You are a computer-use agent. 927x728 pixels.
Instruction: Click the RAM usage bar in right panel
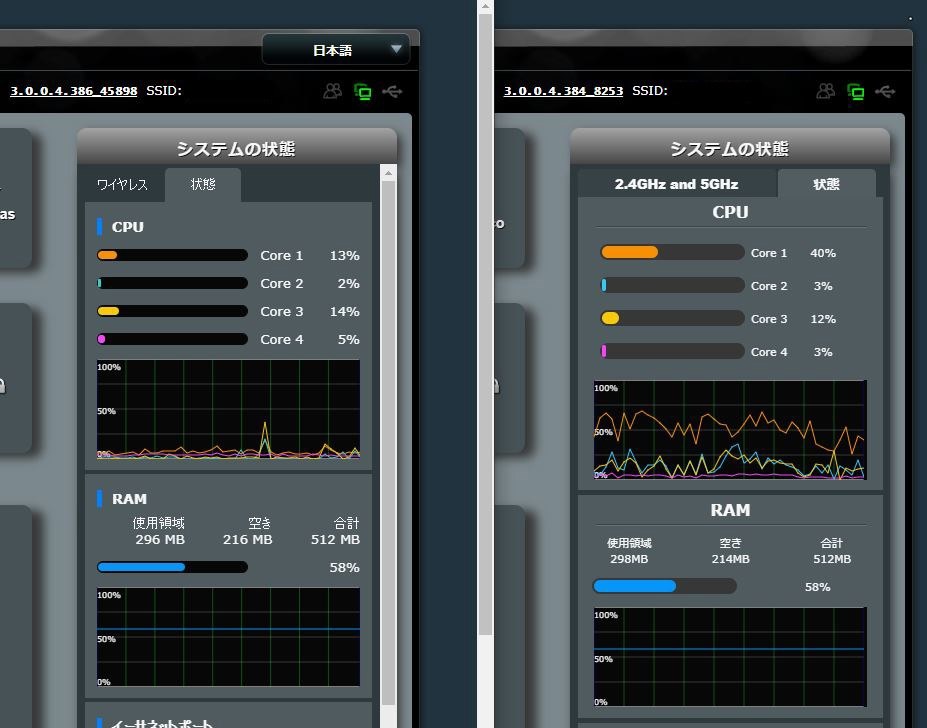pyautogui.click(x=665, y=586)
